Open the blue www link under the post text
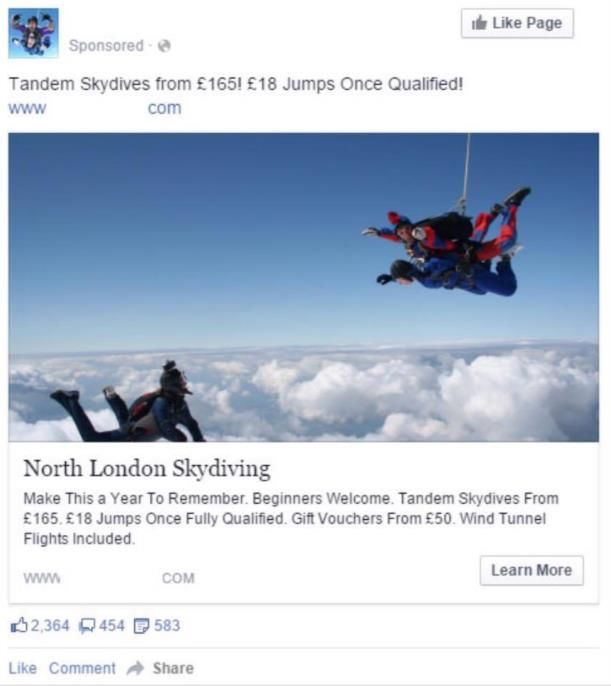This screenshot has height=686, width=611. click(x=95, y=108)
